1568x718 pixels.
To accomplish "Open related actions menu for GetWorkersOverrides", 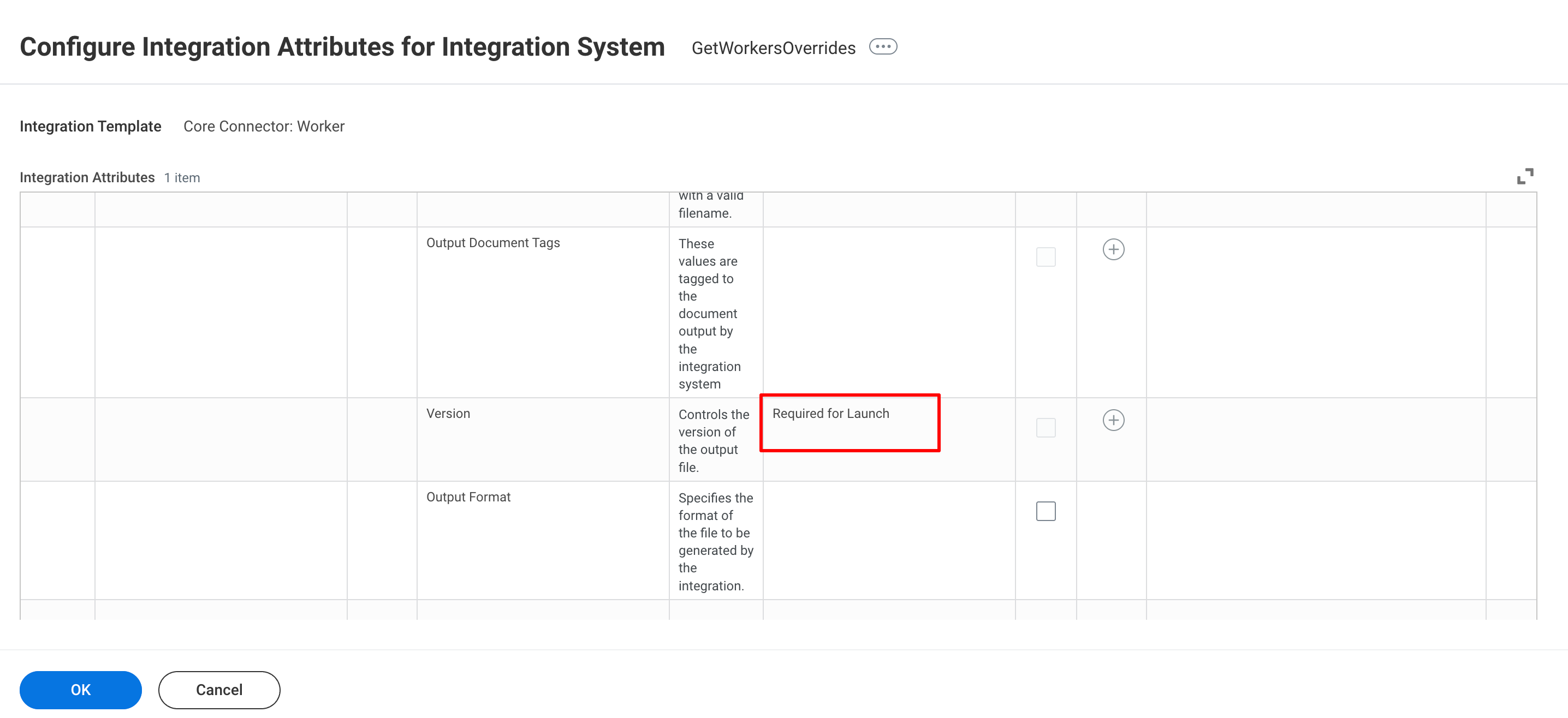I will pos(883,47).
